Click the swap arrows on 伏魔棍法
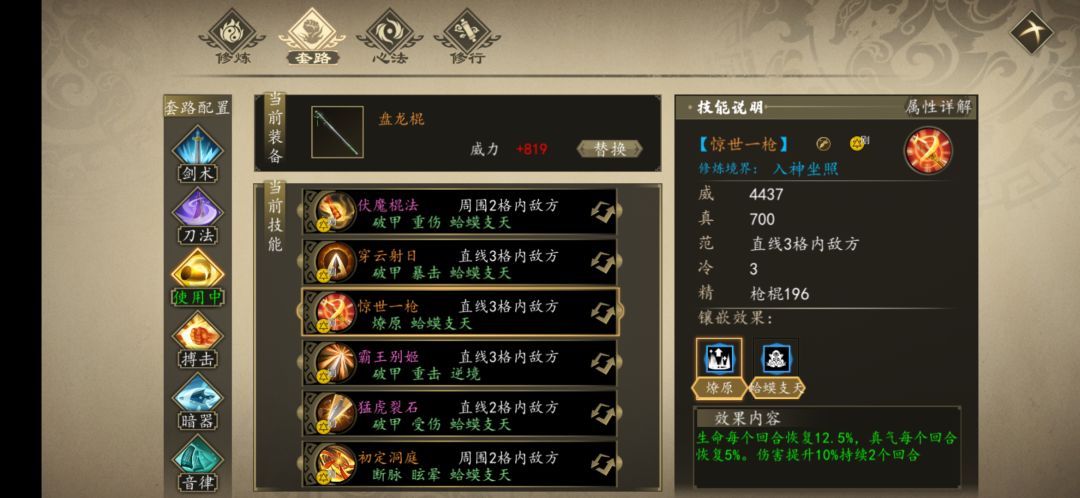This screenshot has width=1080, height=498. [x=603, y=211]
